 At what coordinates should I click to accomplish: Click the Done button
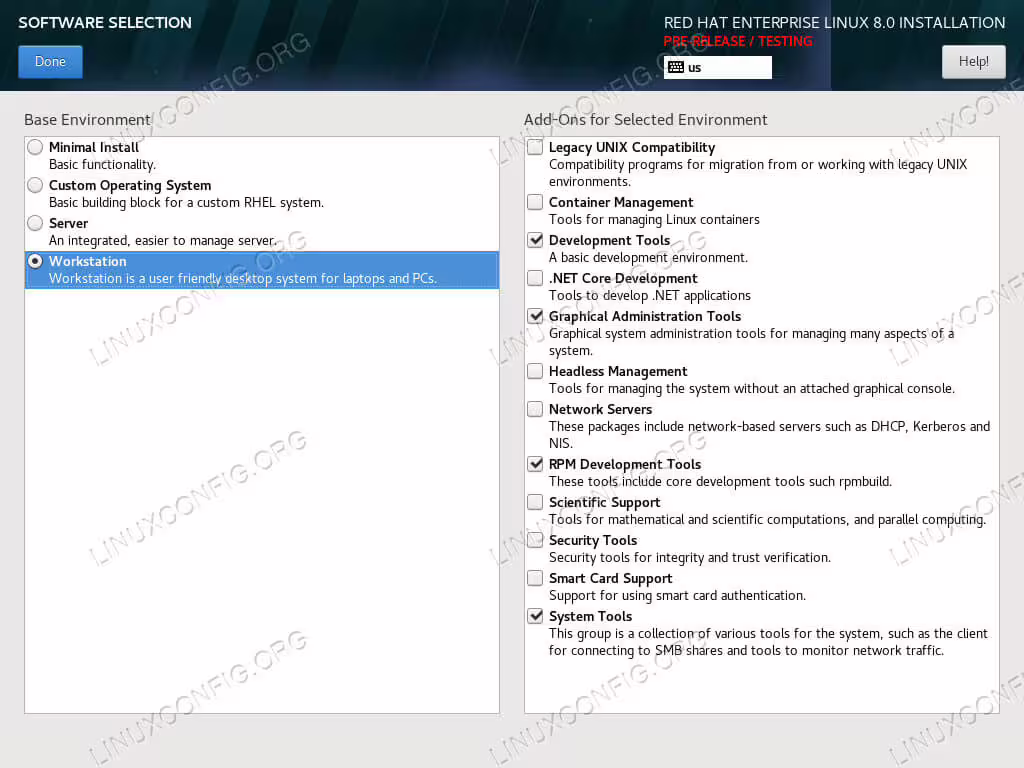[50, 62]
